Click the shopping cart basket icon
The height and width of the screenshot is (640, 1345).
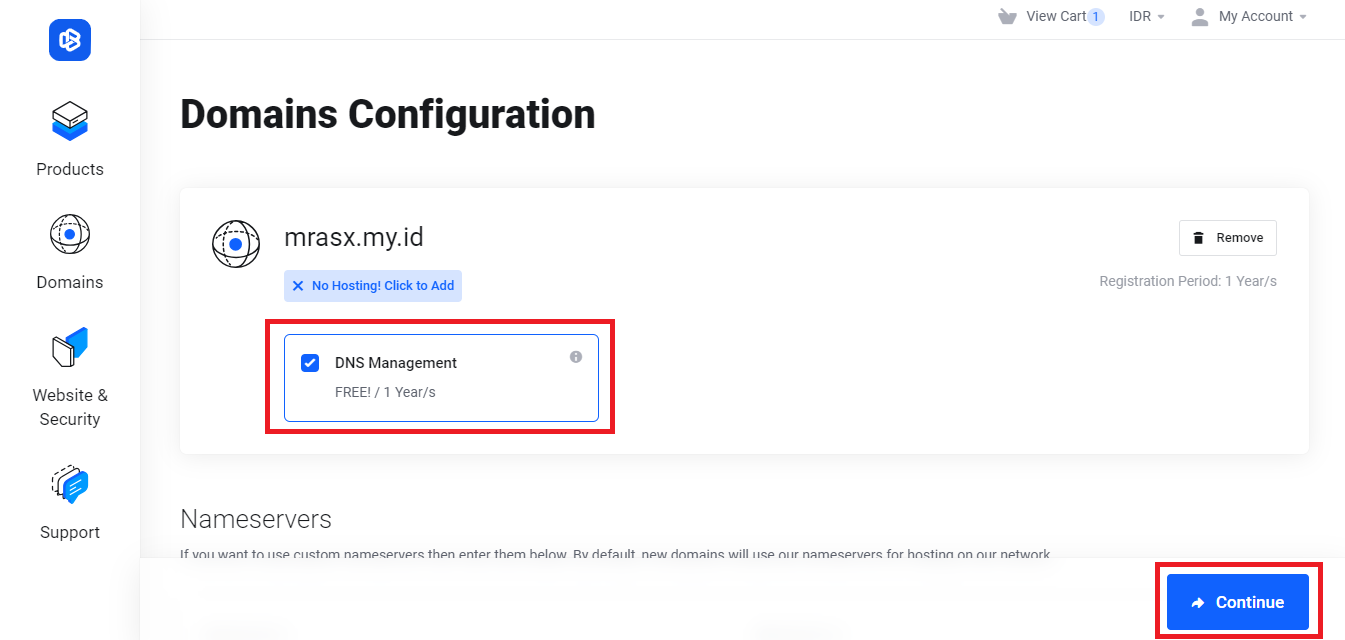click(x=1007, y=16)
